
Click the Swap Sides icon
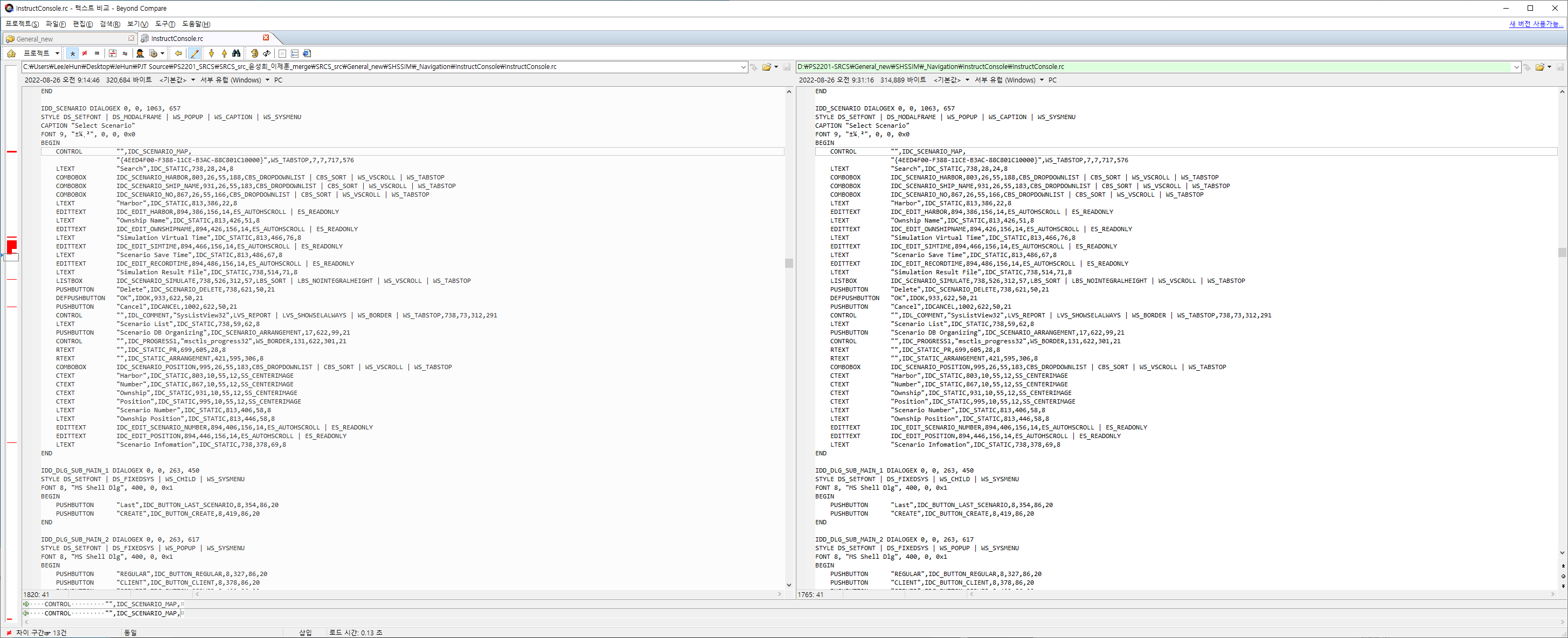tap(254, 53)
